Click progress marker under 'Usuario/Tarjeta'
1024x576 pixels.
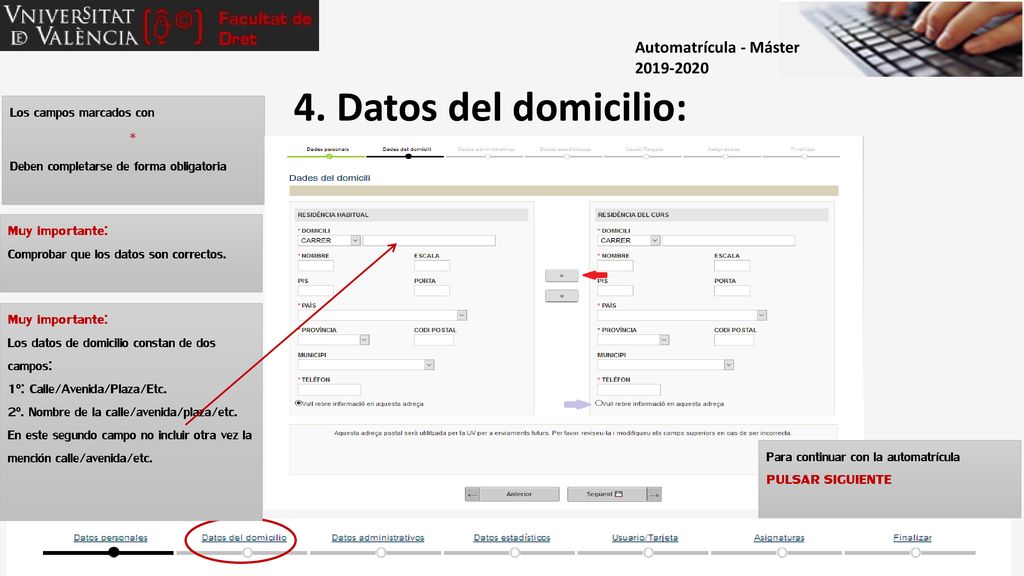click(648, 552)
